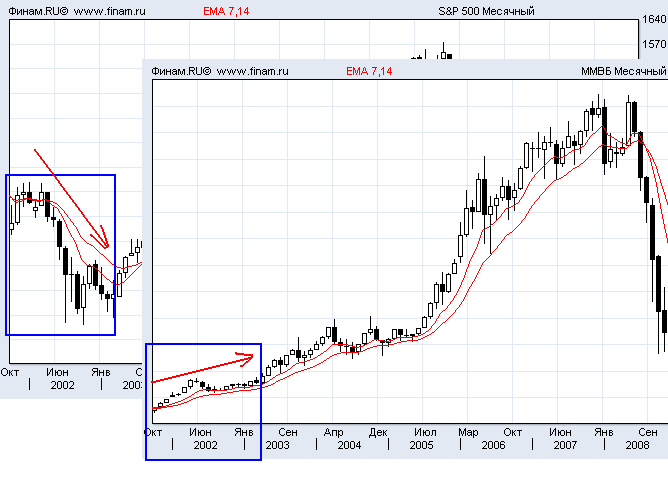
Task: Select red EMA 7,14 label on ММВБ chart
Action: 369,71
